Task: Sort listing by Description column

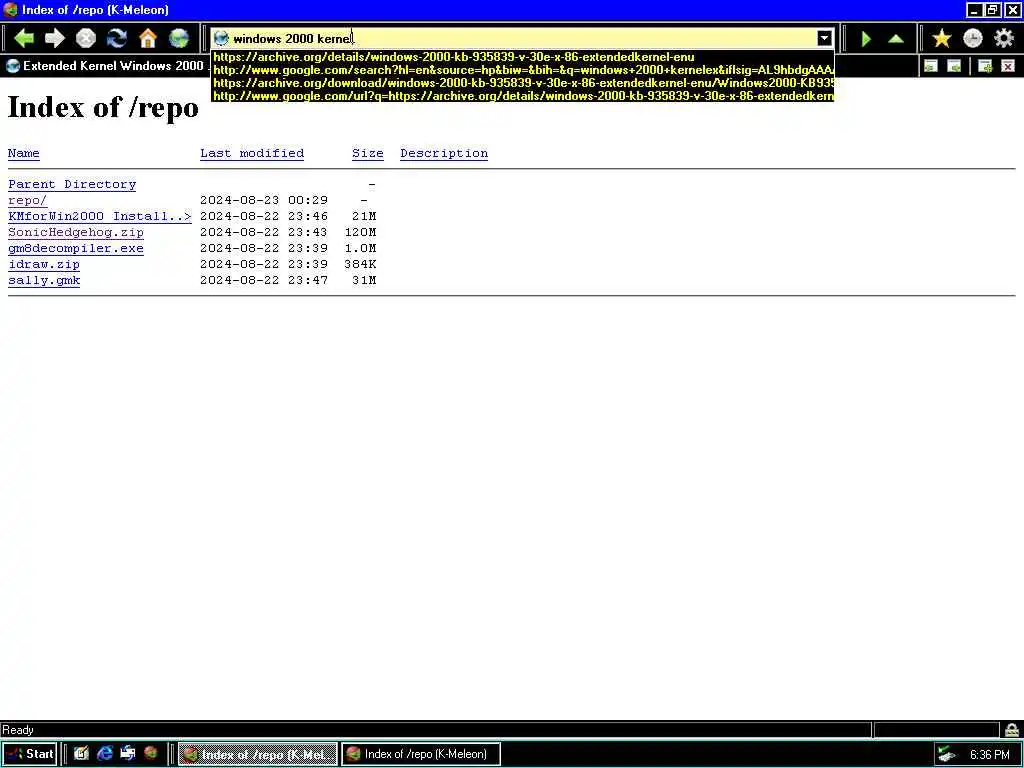Action: click(444, 153)
